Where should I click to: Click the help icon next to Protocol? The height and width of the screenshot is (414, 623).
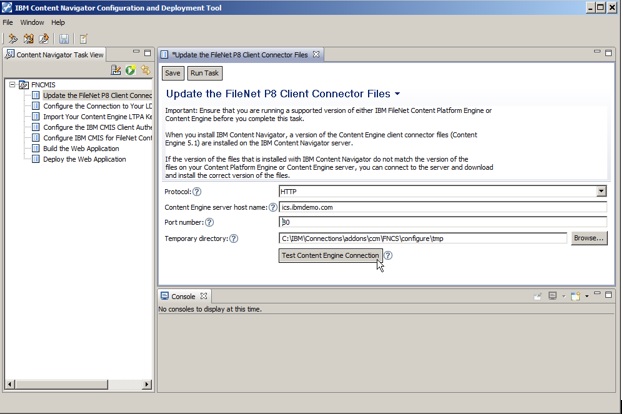(x=197, y=192)
